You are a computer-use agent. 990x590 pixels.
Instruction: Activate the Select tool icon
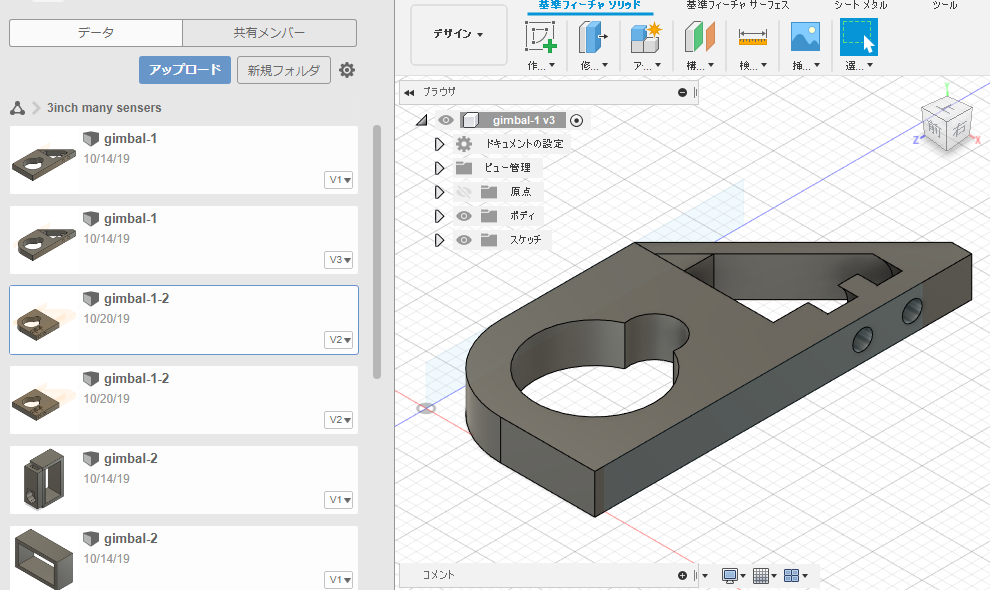click(x=859, y=37)
